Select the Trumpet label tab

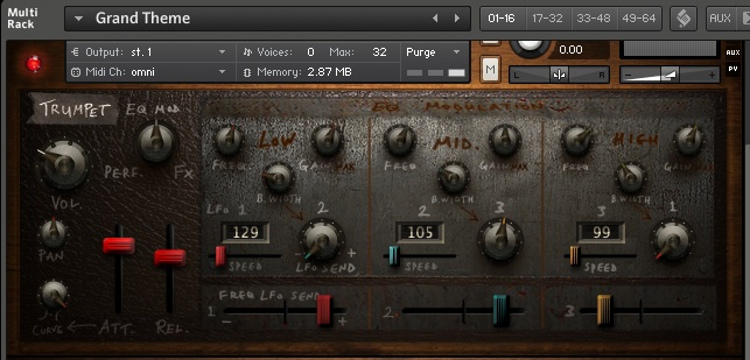[x=73, y=109]
